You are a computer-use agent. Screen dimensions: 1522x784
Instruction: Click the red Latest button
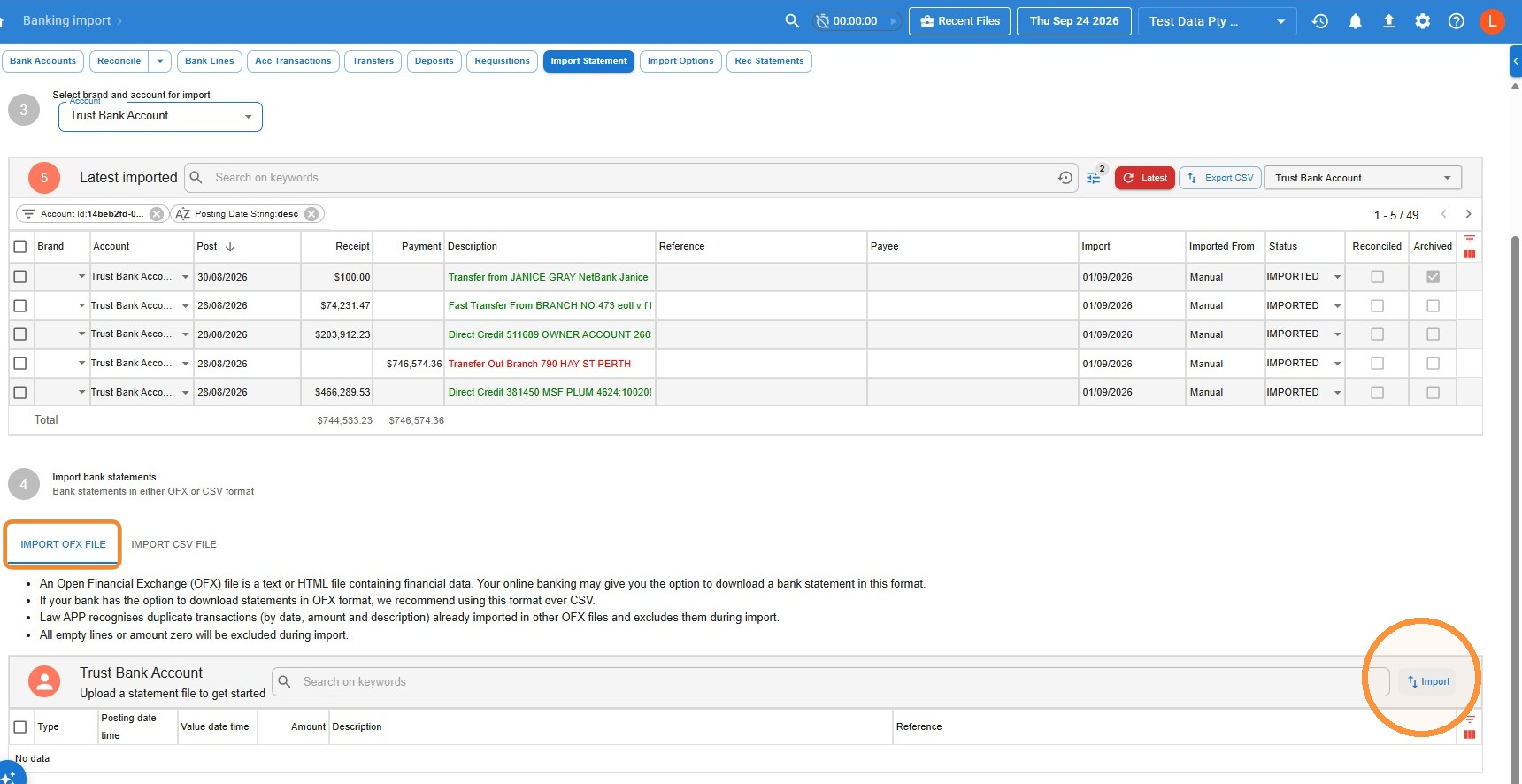pos(1145,178)
